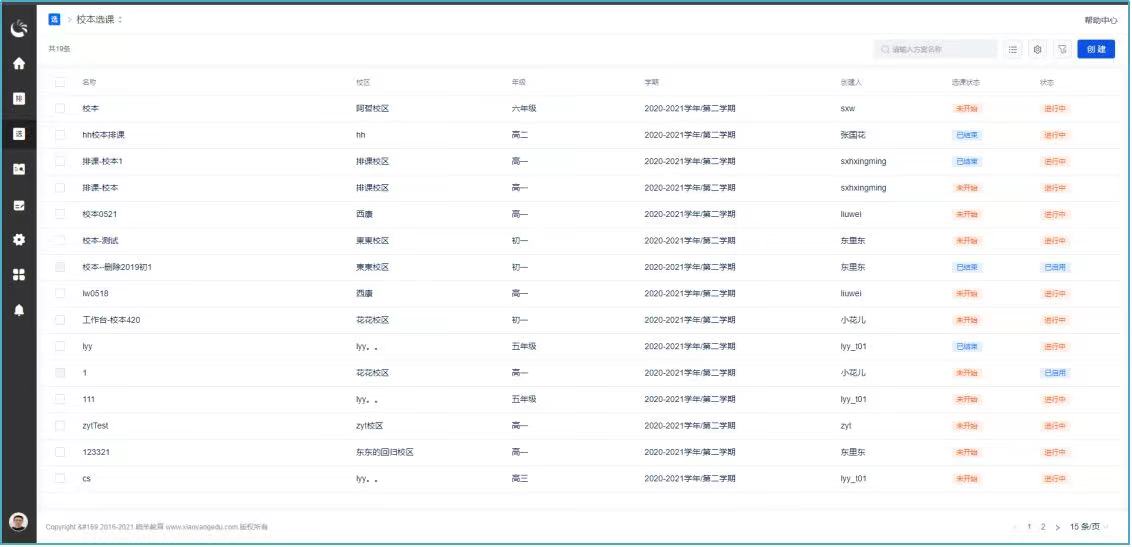Viewport: 1132px width, 547px height.
Task: Open the four-squares apps icon in sidebar
Action: (x=18, y=275)
